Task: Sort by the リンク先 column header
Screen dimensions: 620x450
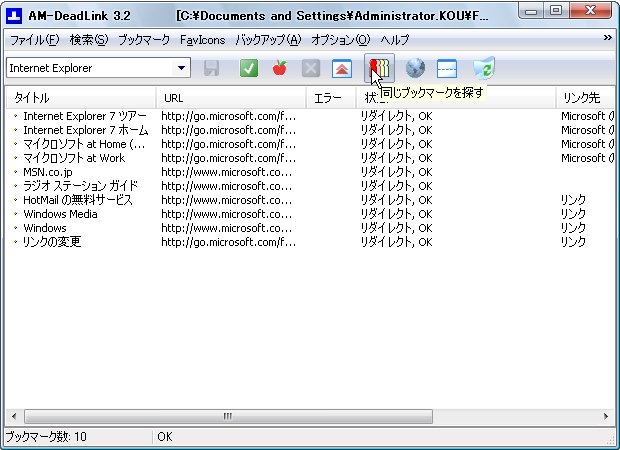Action: pyautogui.click(x=585, y=98)
